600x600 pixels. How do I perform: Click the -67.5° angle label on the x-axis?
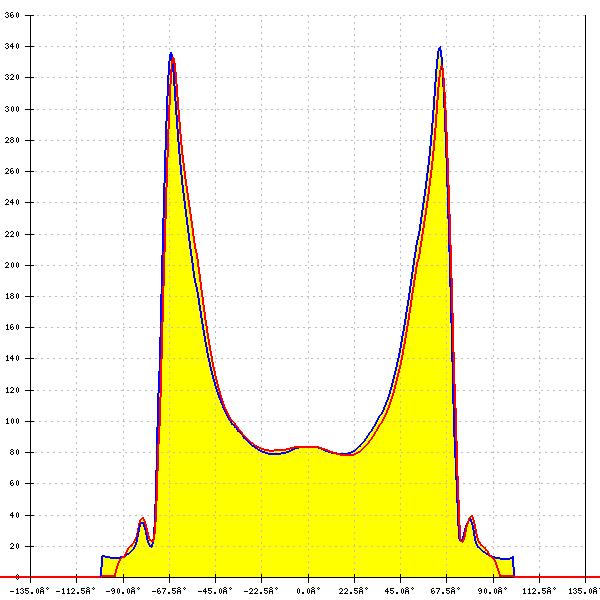[169, 591]
